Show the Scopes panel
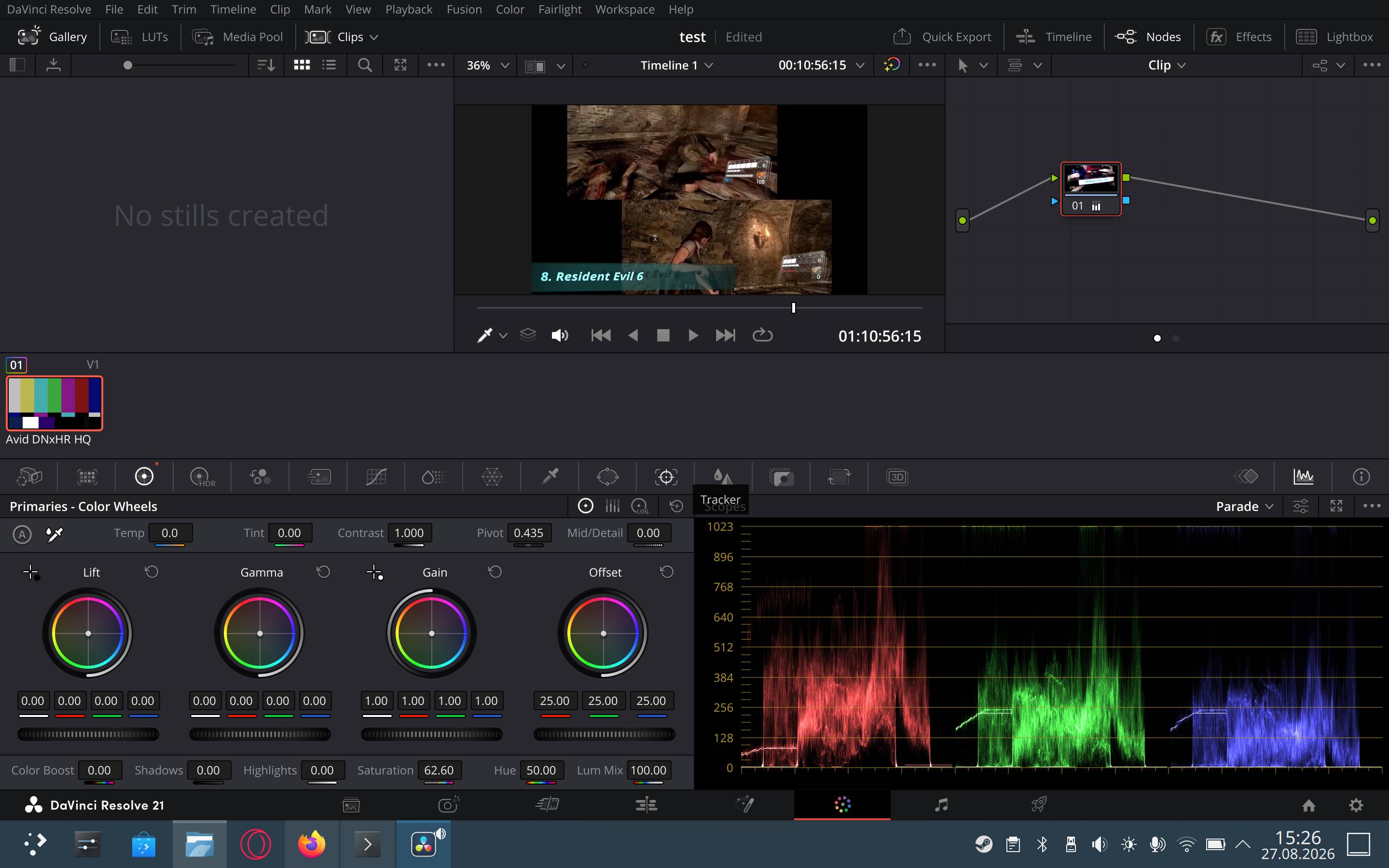Screen dimensions: 1389x868 1304,477
